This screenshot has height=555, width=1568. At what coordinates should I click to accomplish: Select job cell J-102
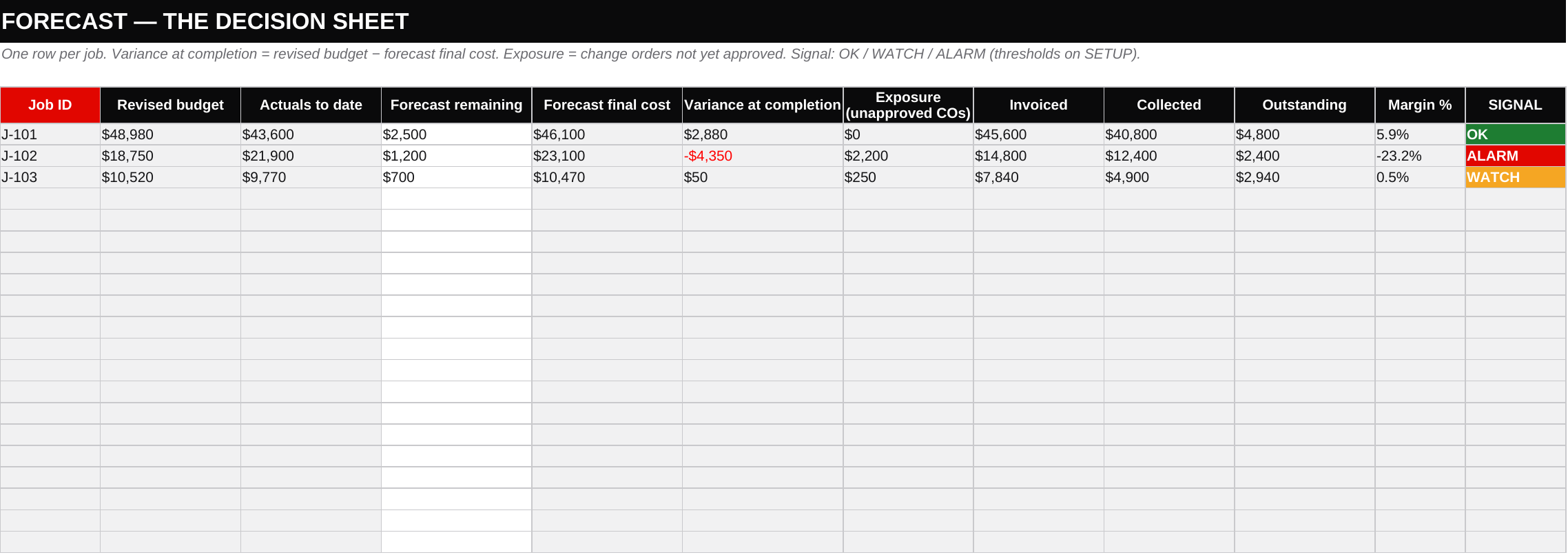[x=50, y=156]
